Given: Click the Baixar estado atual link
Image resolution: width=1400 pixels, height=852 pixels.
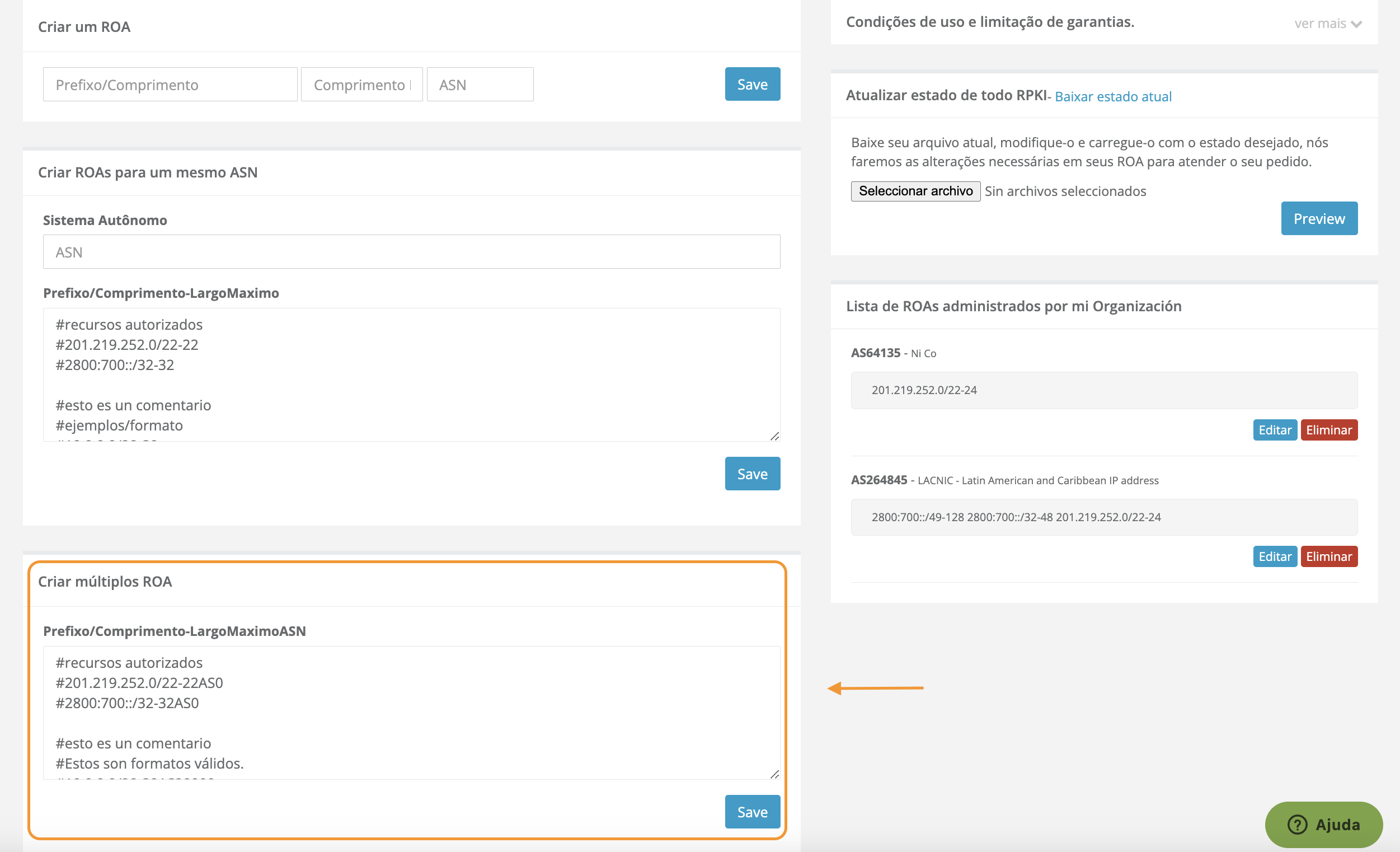Looking at the screenshot, I should point(1112,97).
